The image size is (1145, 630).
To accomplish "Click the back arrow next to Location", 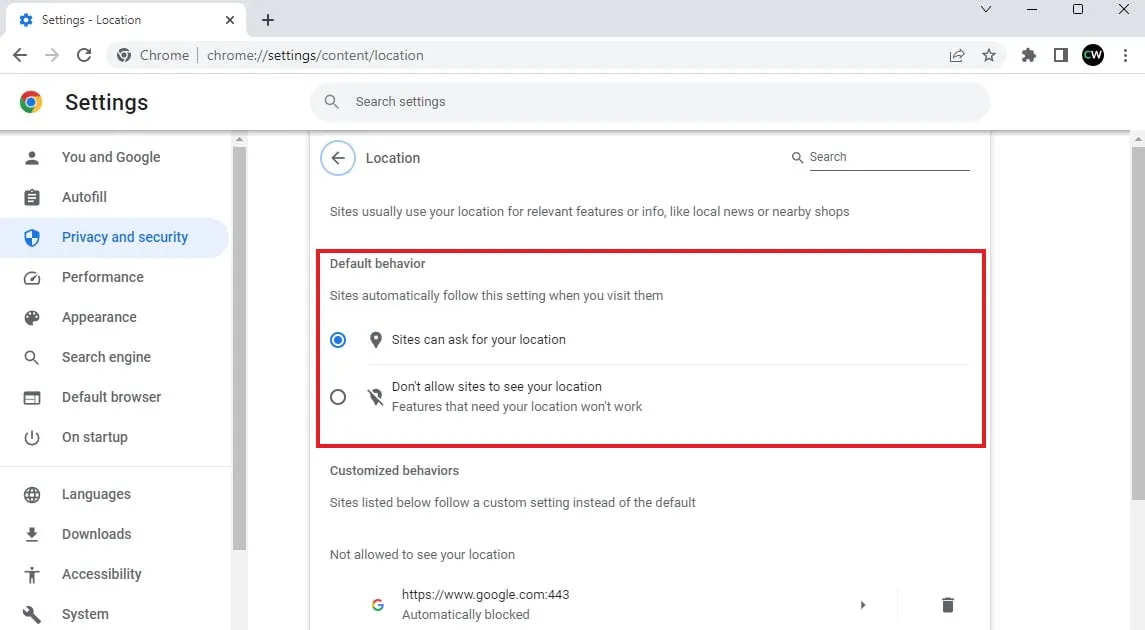I will point(338,158).
